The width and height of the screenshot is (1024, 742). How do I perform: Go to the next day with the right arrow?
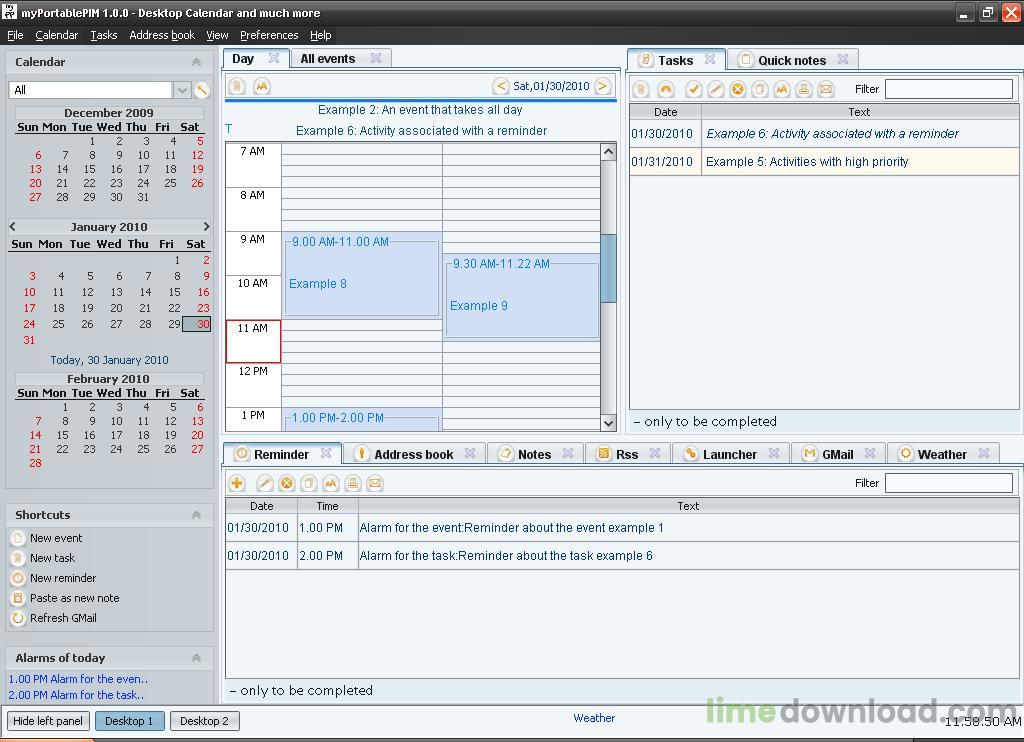pos(603,86)
